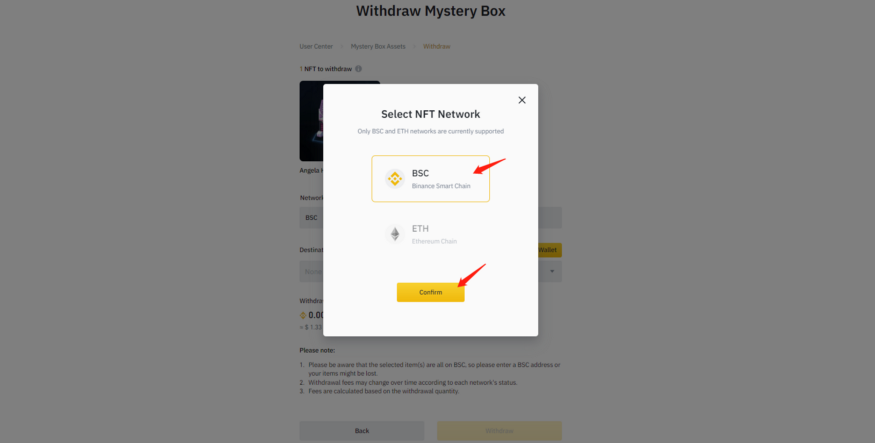
Task: Click the Ethereum Chain subtitle text
Action: pos(434,242)
